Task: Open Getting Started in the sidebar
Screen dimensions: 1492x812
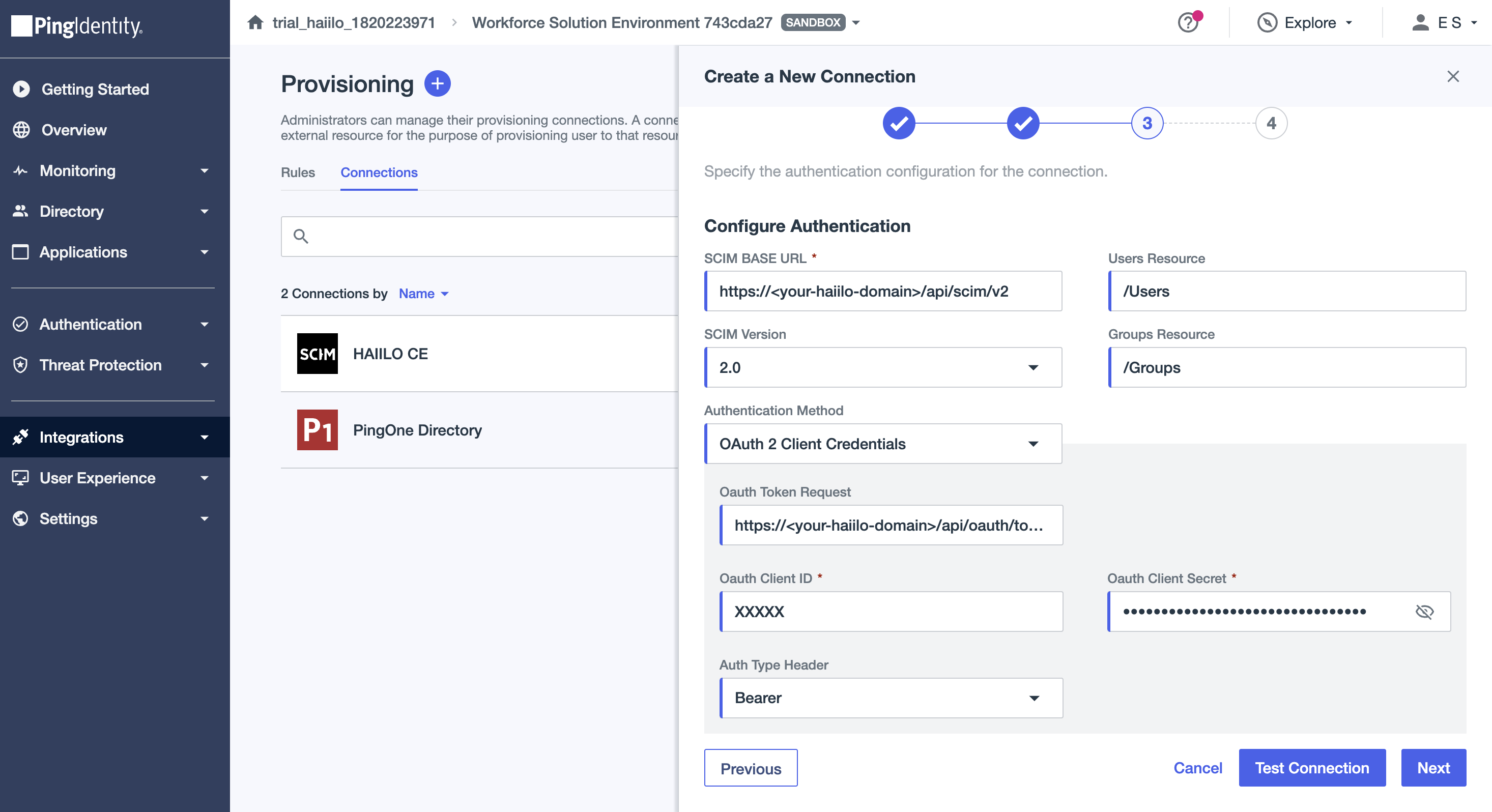Action: [114, 89]
